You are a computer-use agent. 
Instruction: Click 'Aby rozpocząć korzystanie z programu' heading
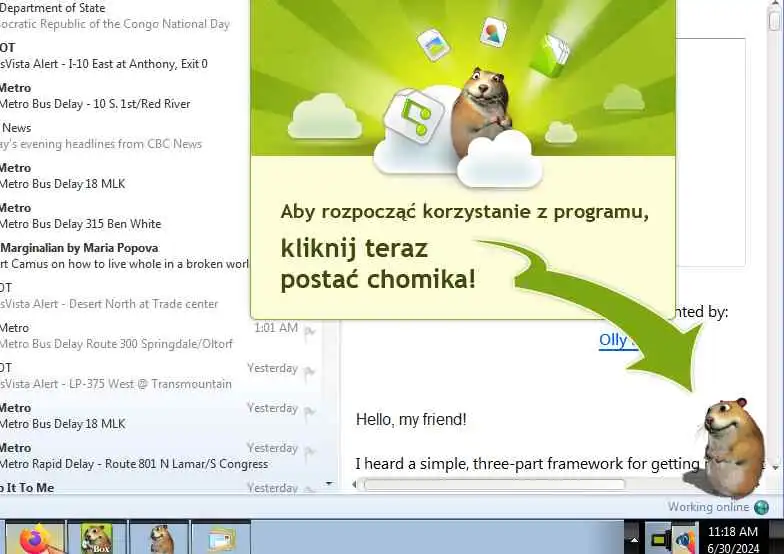point(464,212)
